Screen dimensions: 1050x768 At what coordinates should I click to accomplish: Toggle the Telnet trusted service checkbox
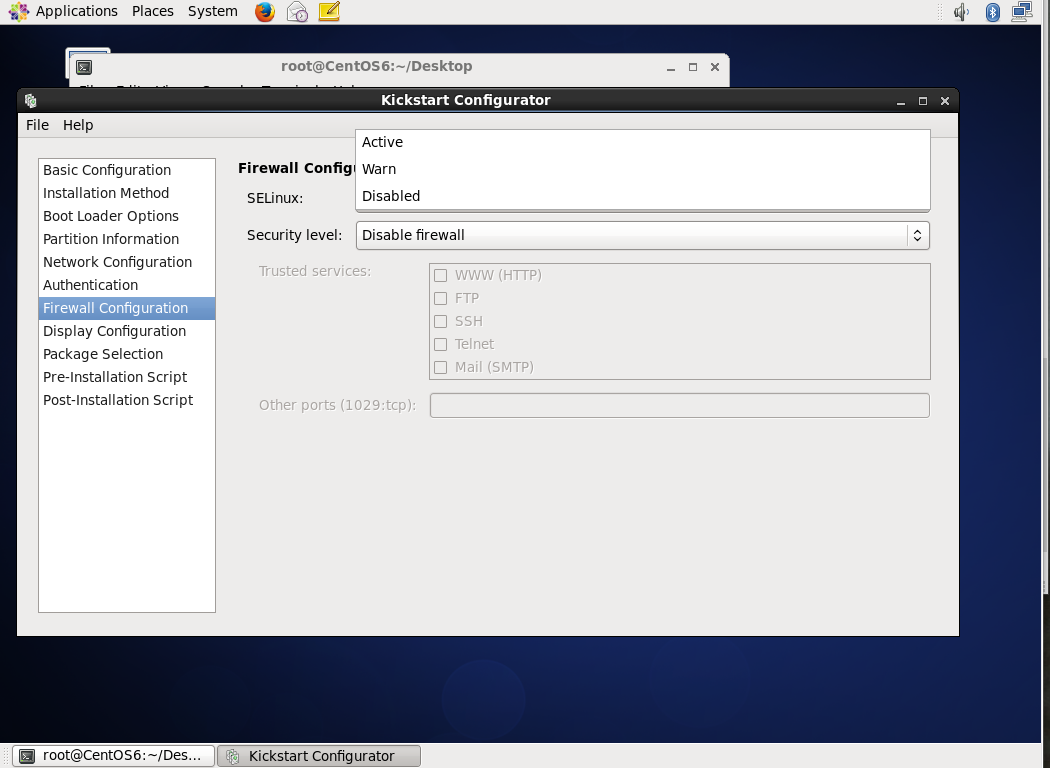441,344
